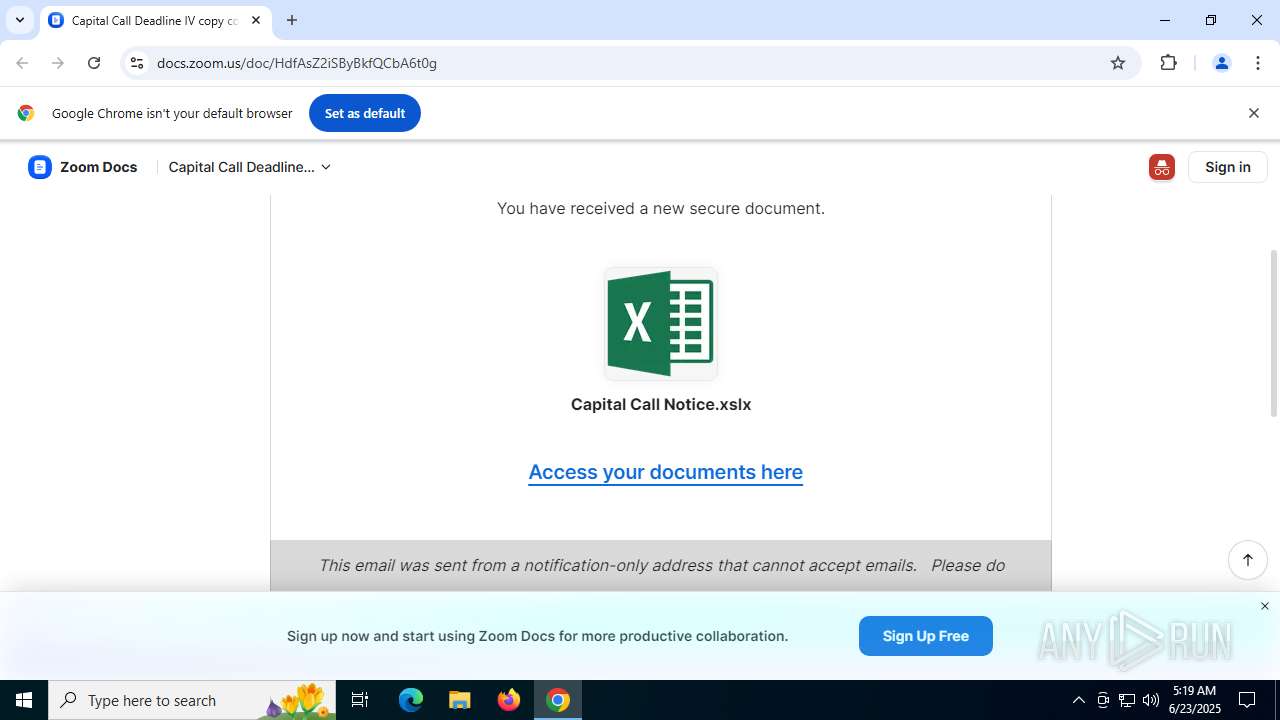Set Chrome as default browser
The height and width of the screenshot is (720, 1280).
point(365,113)
